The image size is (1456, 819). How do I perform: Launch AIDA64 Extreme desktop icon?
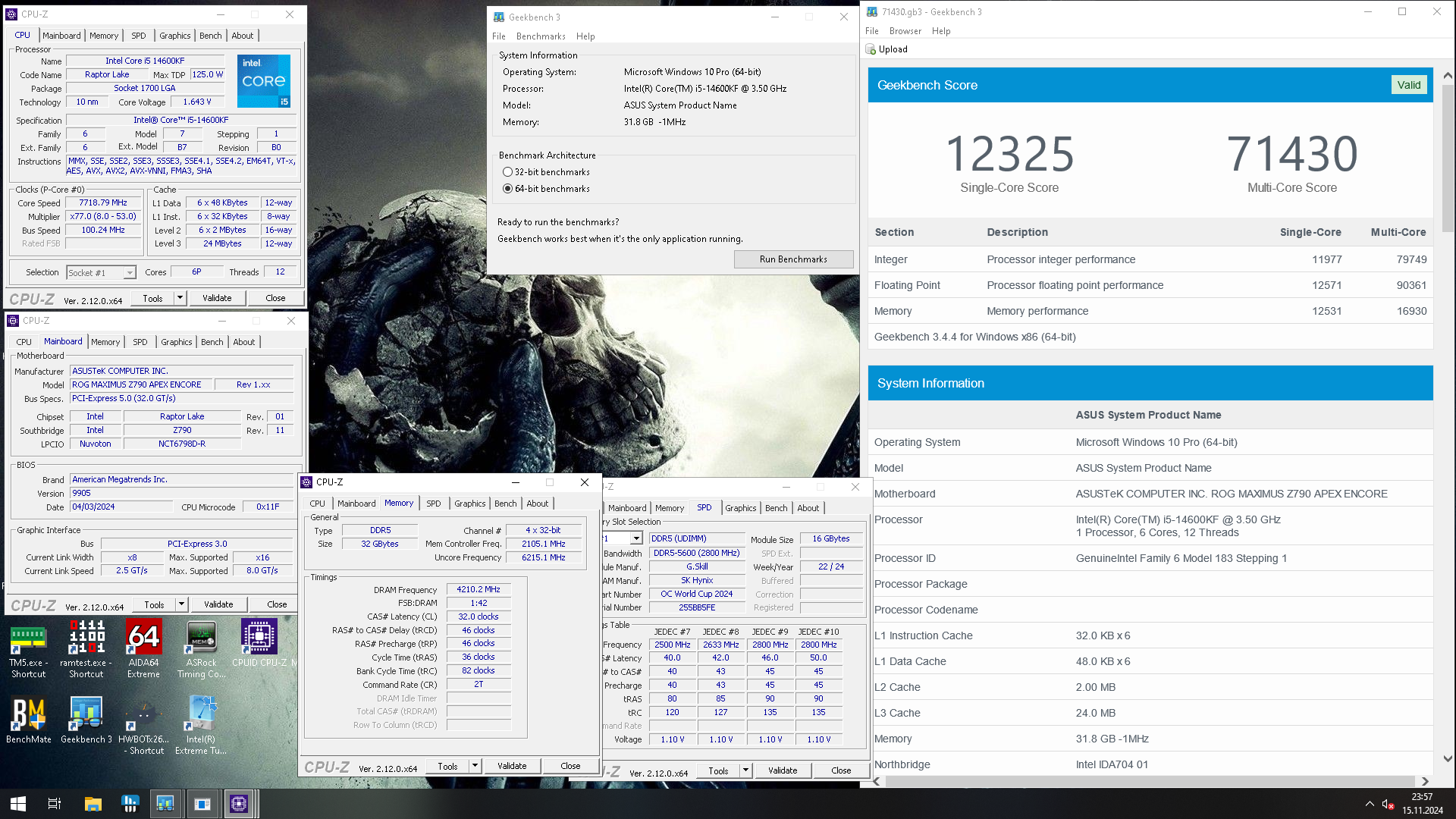(143, 648)
